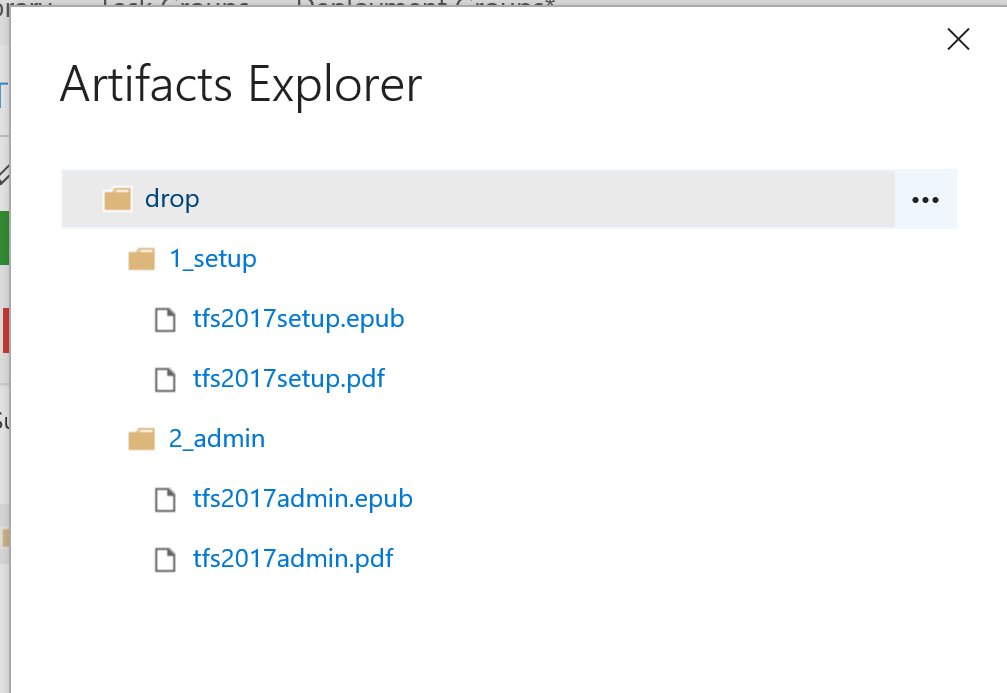Click the drop folder icon
The image size is (1007, 693).
pos(118,199)
